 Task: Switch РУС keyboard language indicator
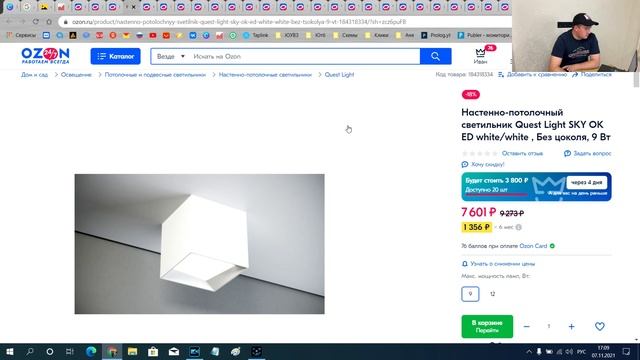(582, 351)
